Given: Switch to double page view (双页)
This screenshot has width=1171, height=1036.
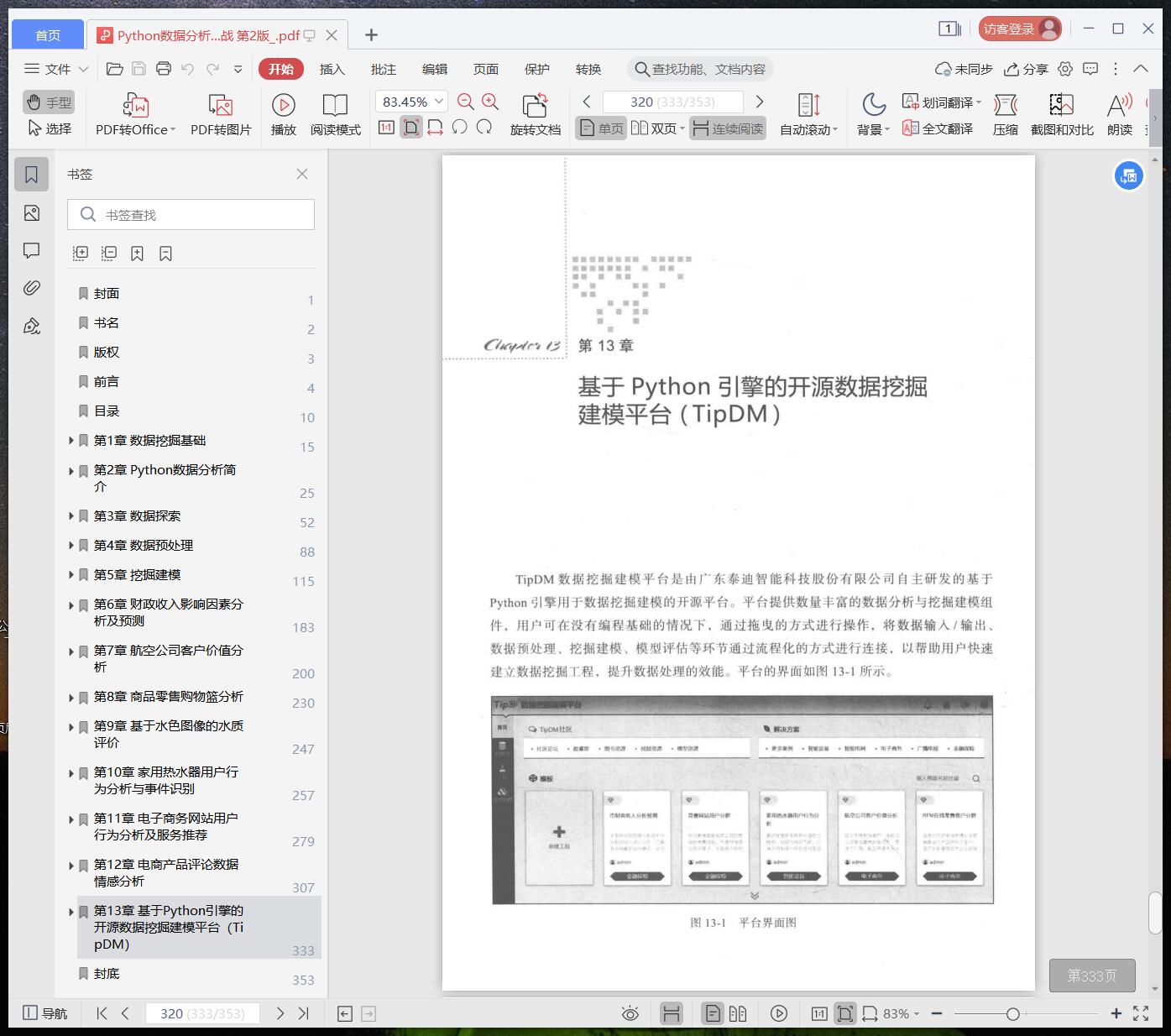Looking at the screenshot, I should tap(657, 128).
